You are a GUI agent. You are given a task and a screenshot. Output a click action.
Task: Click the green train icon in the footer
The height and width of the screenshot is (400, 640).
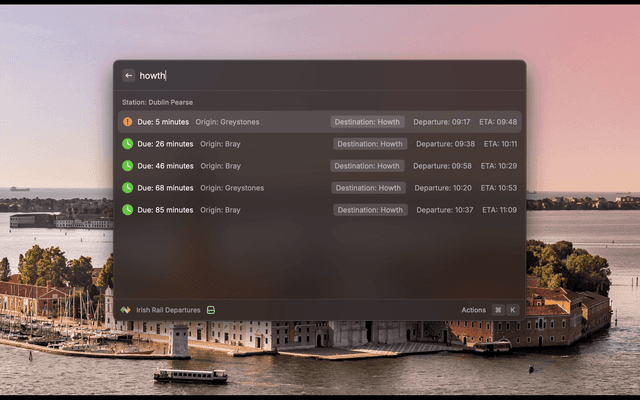(211, 310)
